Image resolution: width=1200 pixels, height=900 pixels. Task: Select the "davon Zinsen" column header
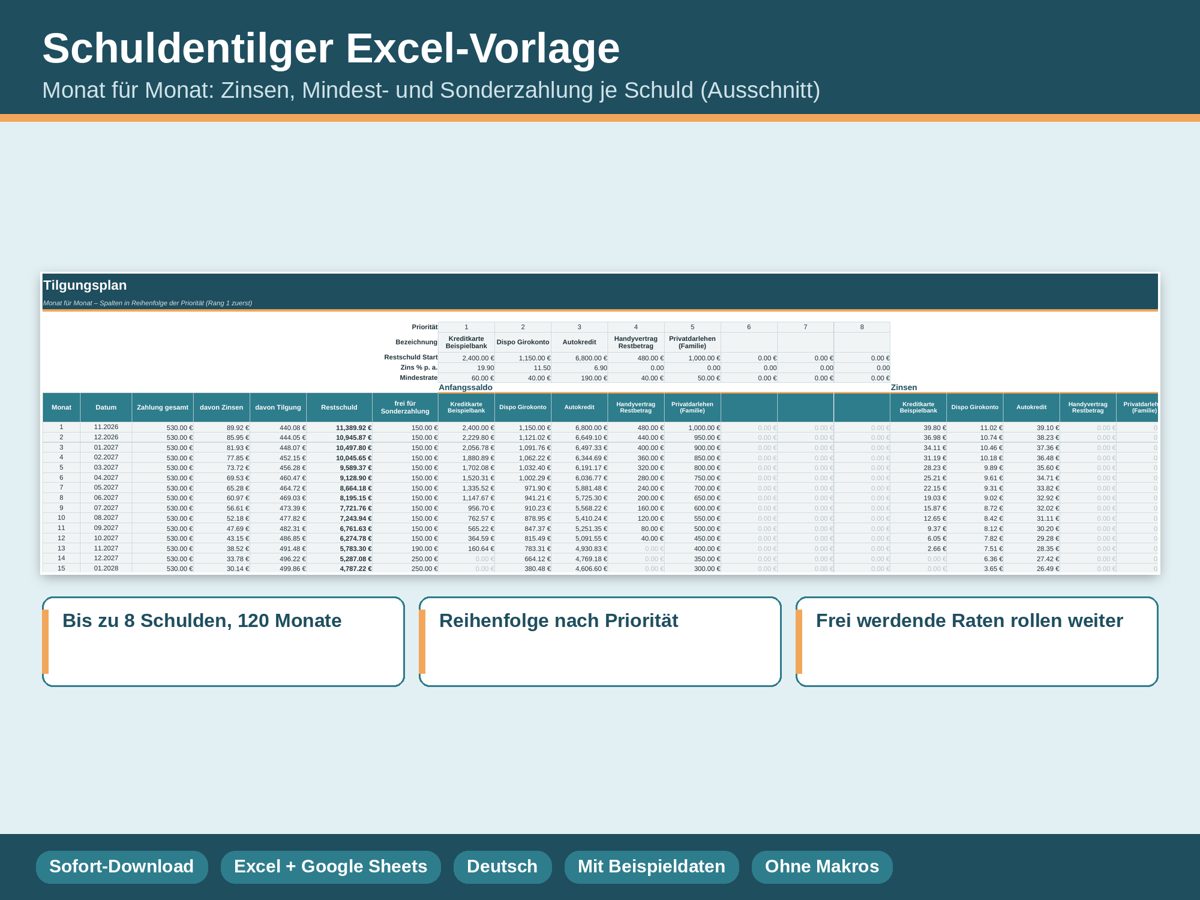click(222, 408)
